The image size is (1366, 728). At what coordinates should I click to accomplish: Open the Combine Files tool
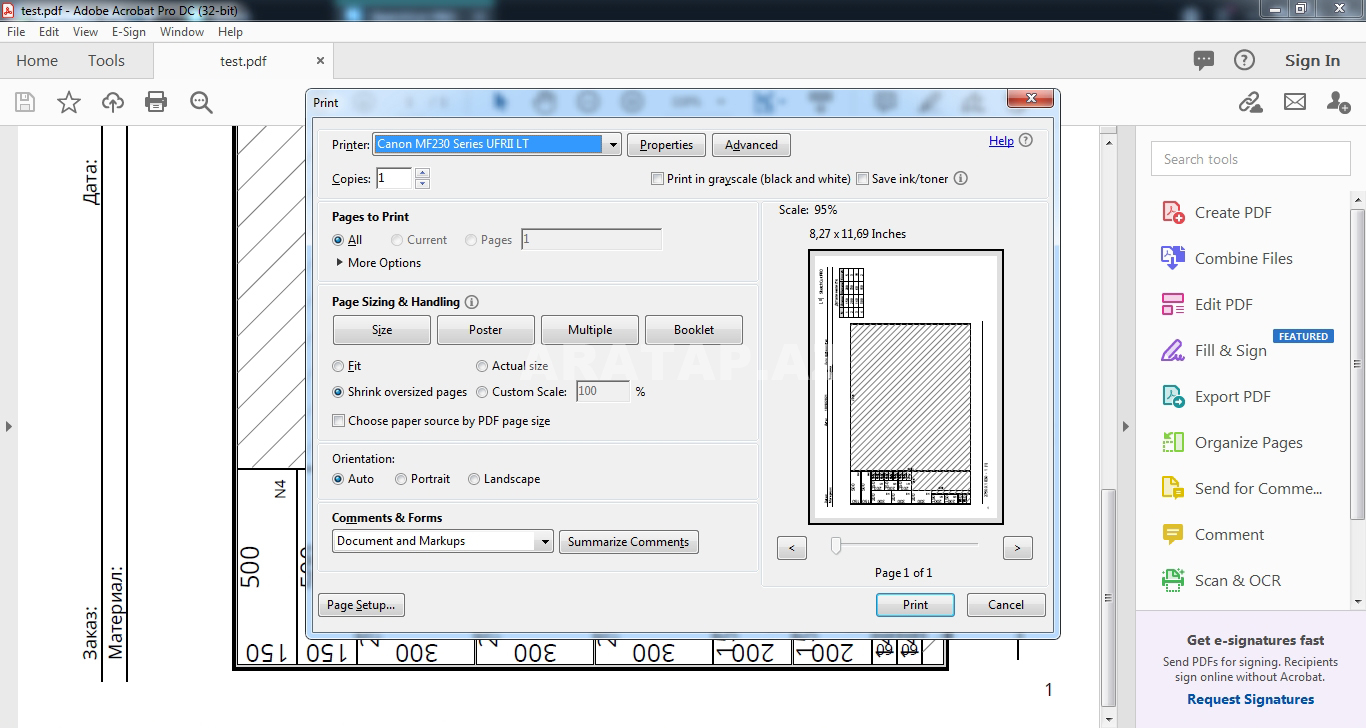[x=1243, y=258]
